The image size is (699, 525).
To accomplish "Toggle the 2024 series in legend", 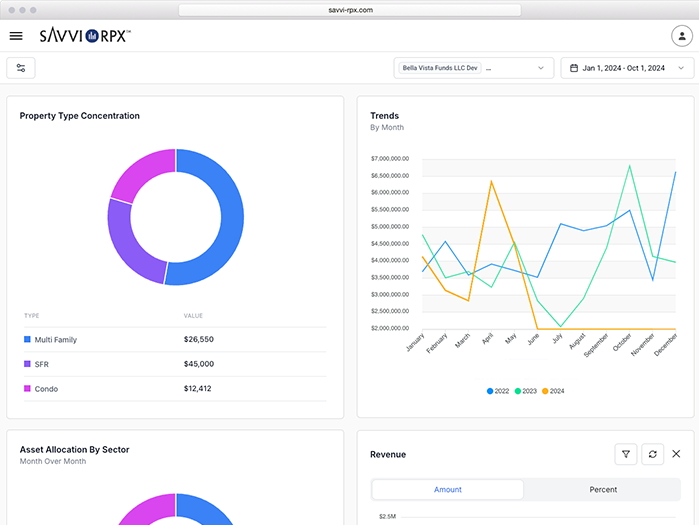I will click(x=553, y=391).
